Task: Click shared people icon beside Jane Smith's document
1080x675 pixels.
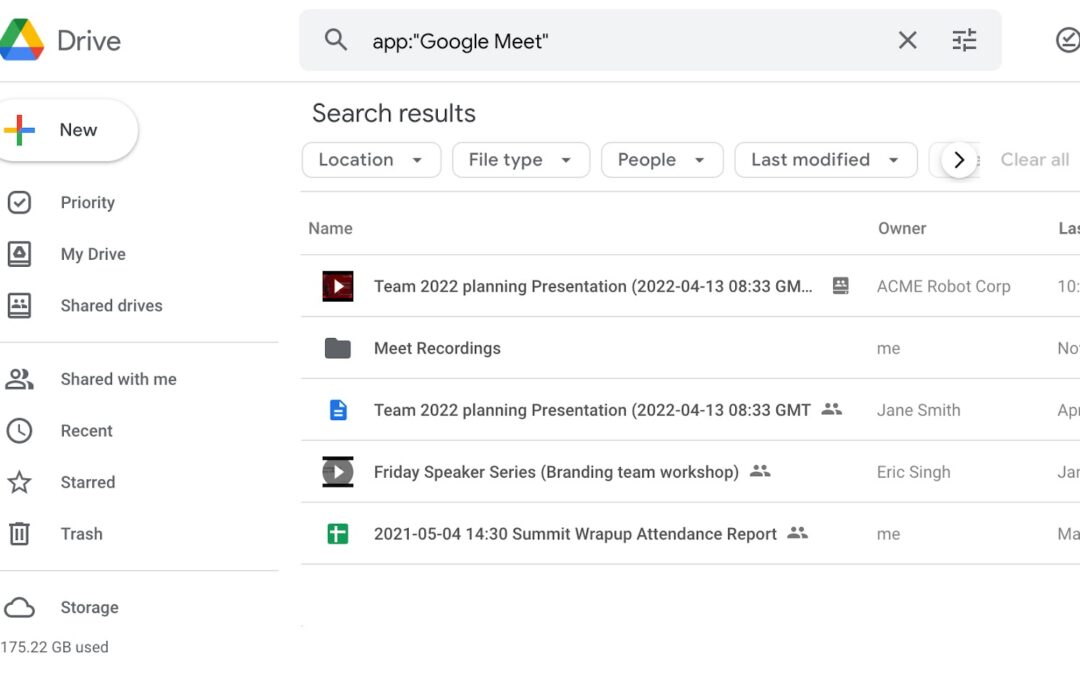Action: point(831,409)
